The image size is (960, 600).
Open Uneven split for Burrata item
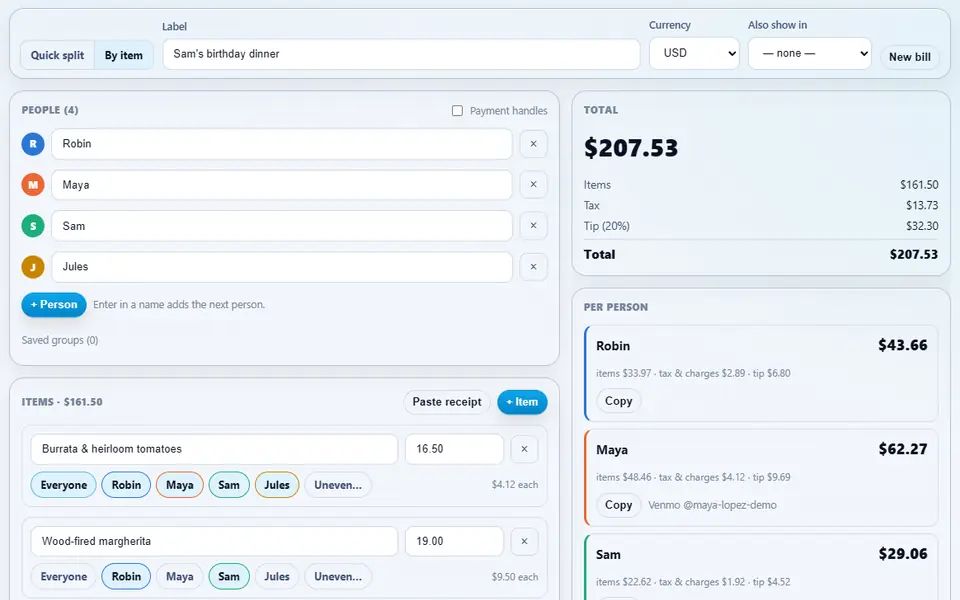tap(338, 485)
